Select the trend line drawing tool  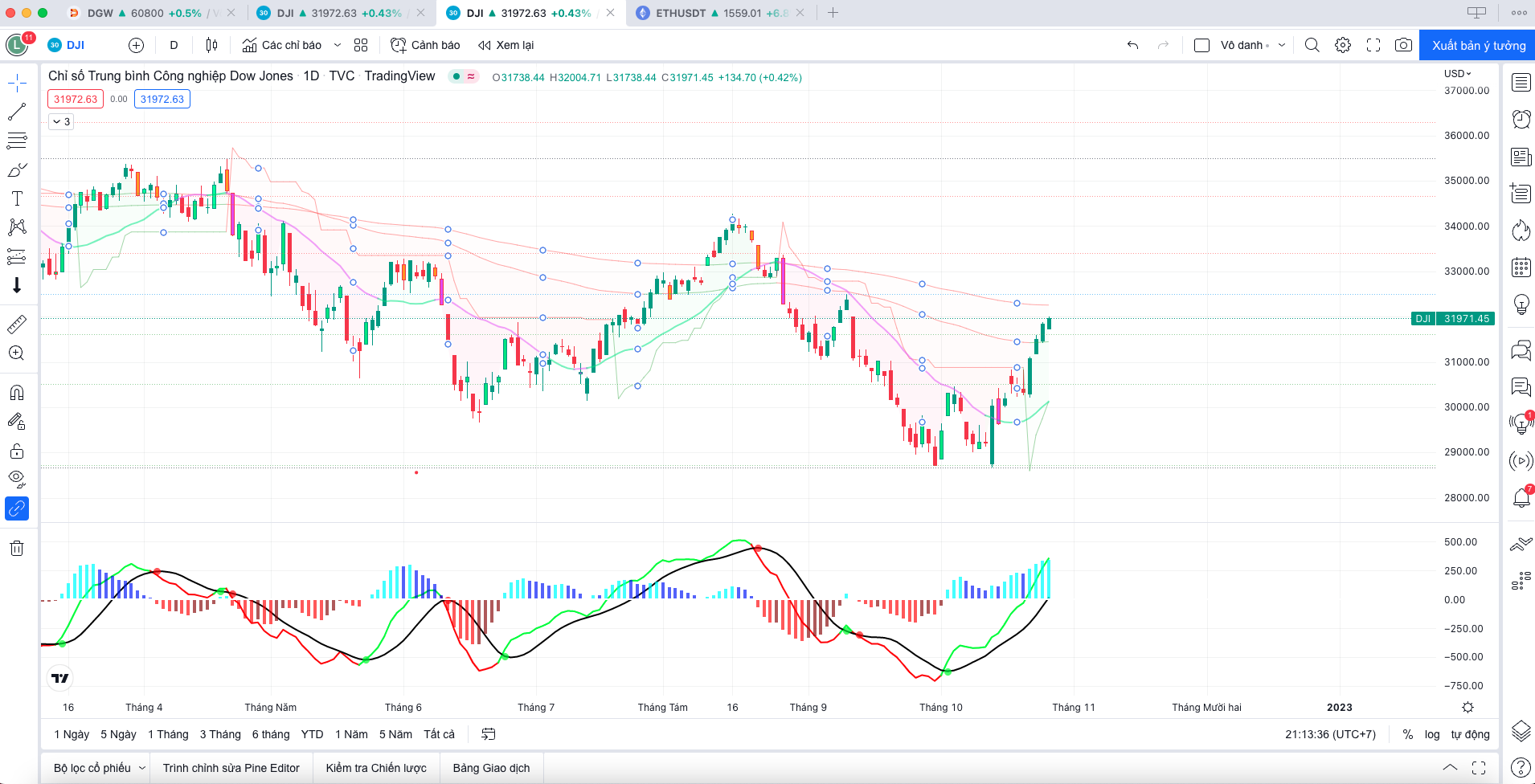coord(17,112)
